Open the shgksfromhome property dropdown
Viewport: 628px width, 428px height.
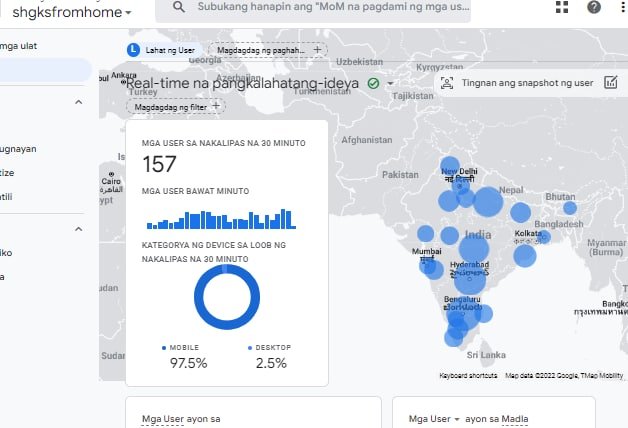[x=71, y=12]
